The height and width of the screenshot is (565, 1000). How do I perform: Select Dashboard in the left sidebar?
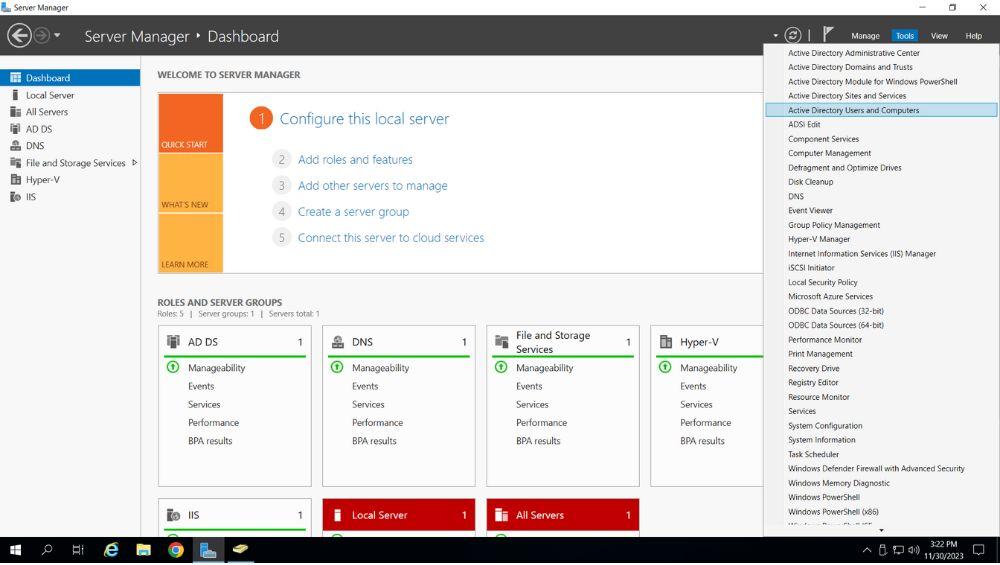point(70,78)
